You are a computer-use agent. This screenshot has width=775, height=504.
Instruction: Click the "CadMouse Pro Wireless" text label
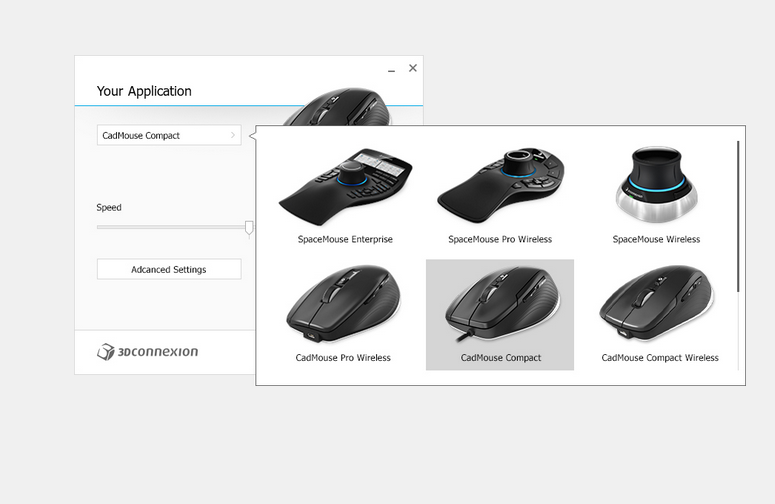(x=343, y=358)
